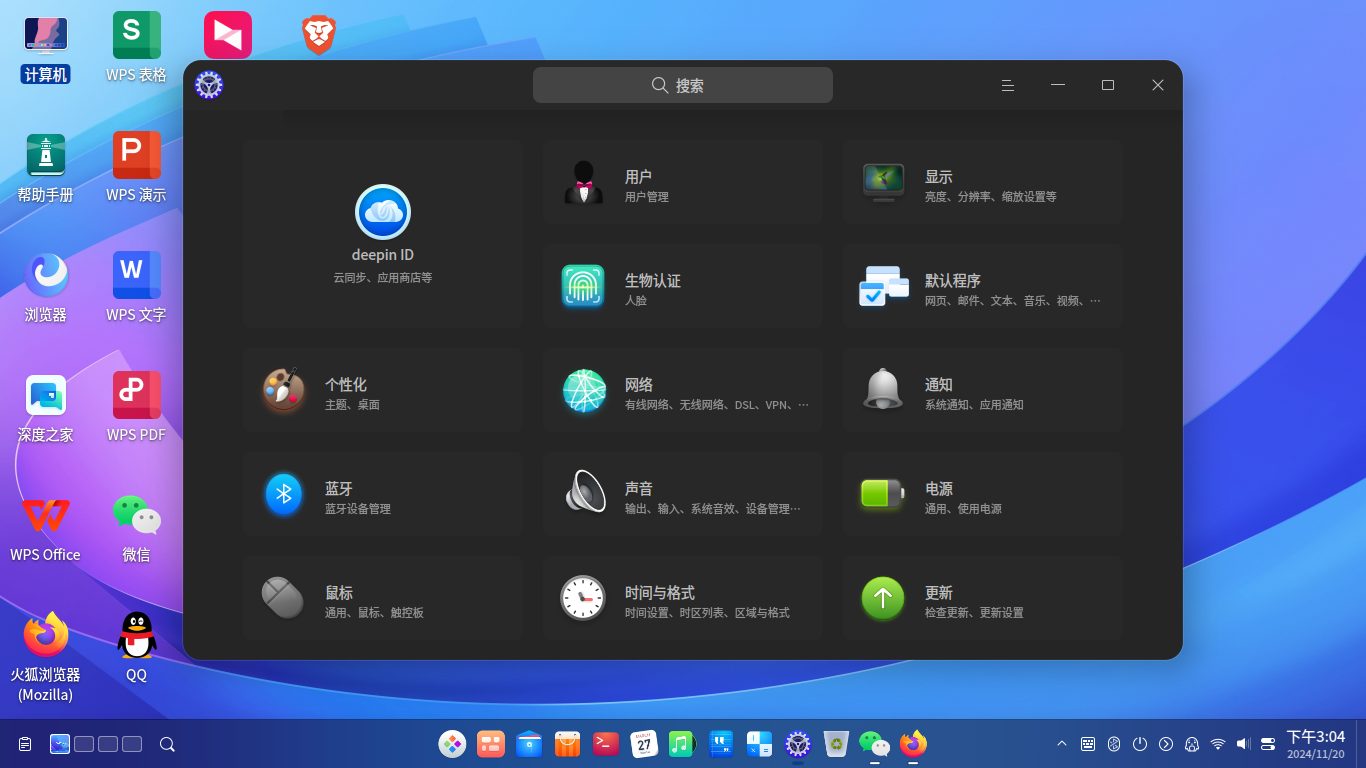Select the 浏览器 desktop icon
1366x768 pixels.
pyautogui.click(x=46, y=287)
